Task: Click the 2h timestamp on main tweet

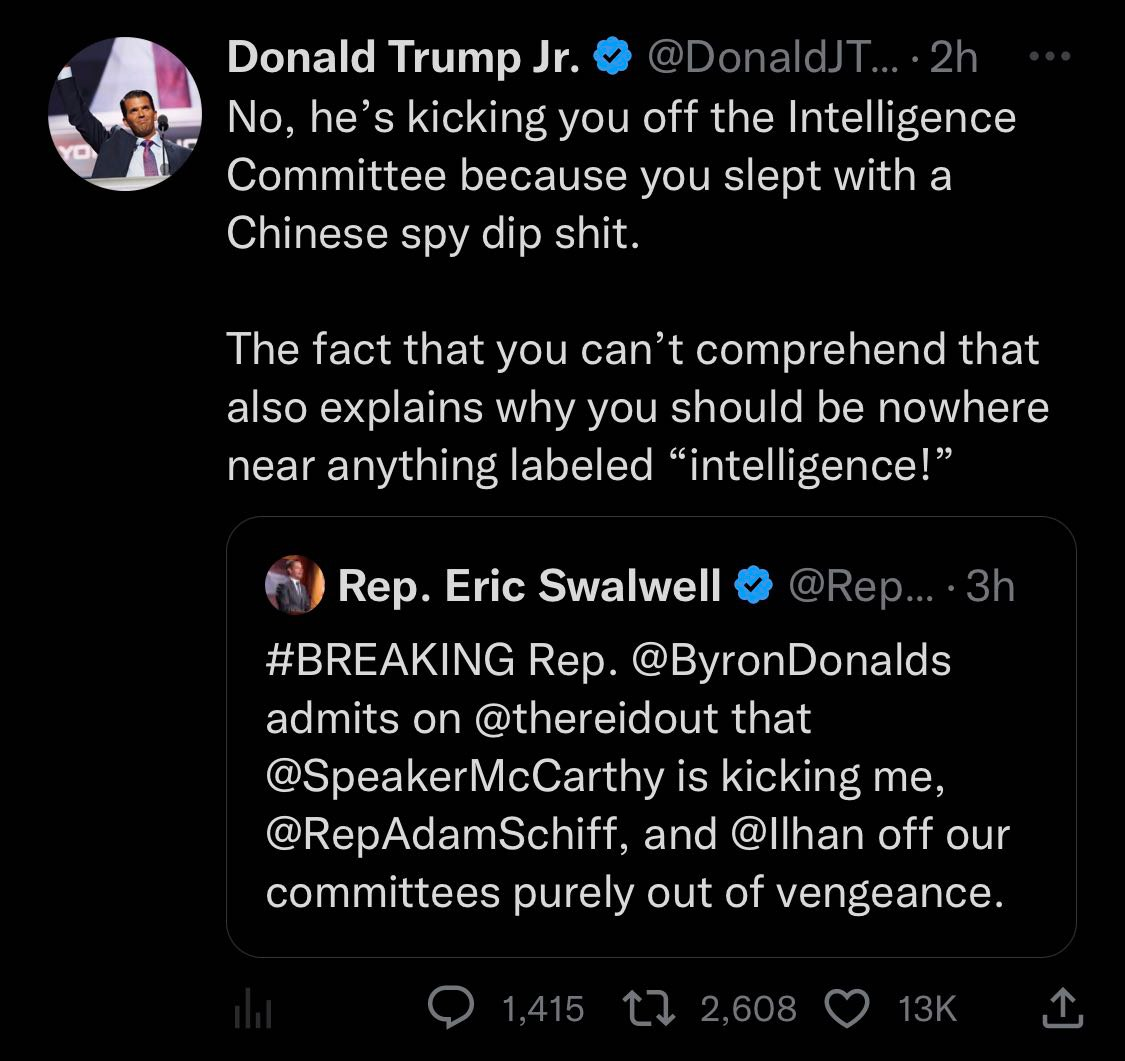Action: [x=953, y=59]
